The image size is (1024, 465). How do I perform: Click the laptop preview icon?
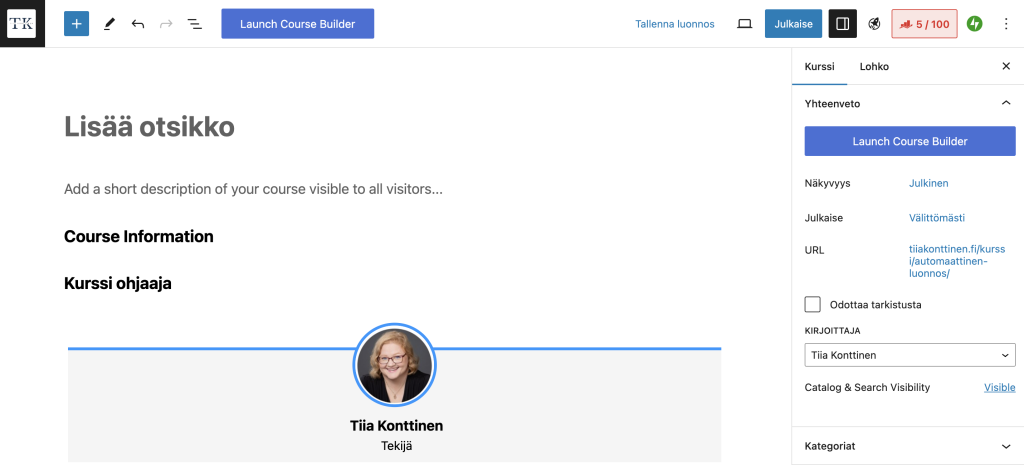pos(744,23)
